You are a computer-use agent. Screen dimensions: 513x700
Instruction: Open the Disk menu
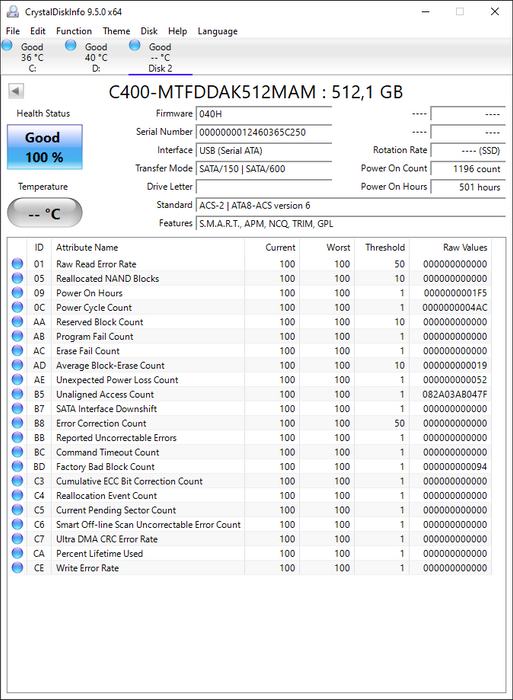[x=149, y=31]
